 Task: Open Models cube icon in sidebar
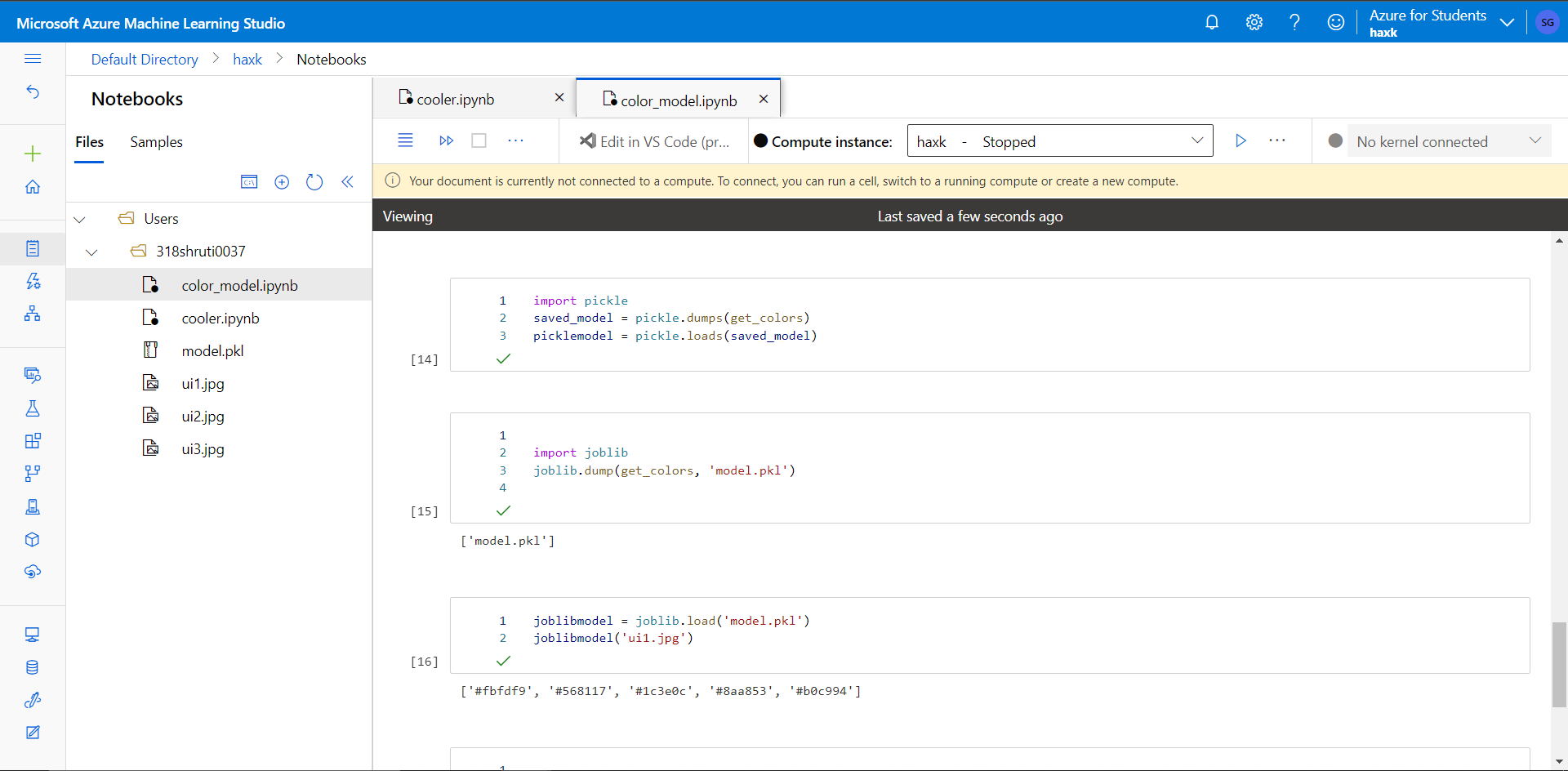[x=33, y=539]
